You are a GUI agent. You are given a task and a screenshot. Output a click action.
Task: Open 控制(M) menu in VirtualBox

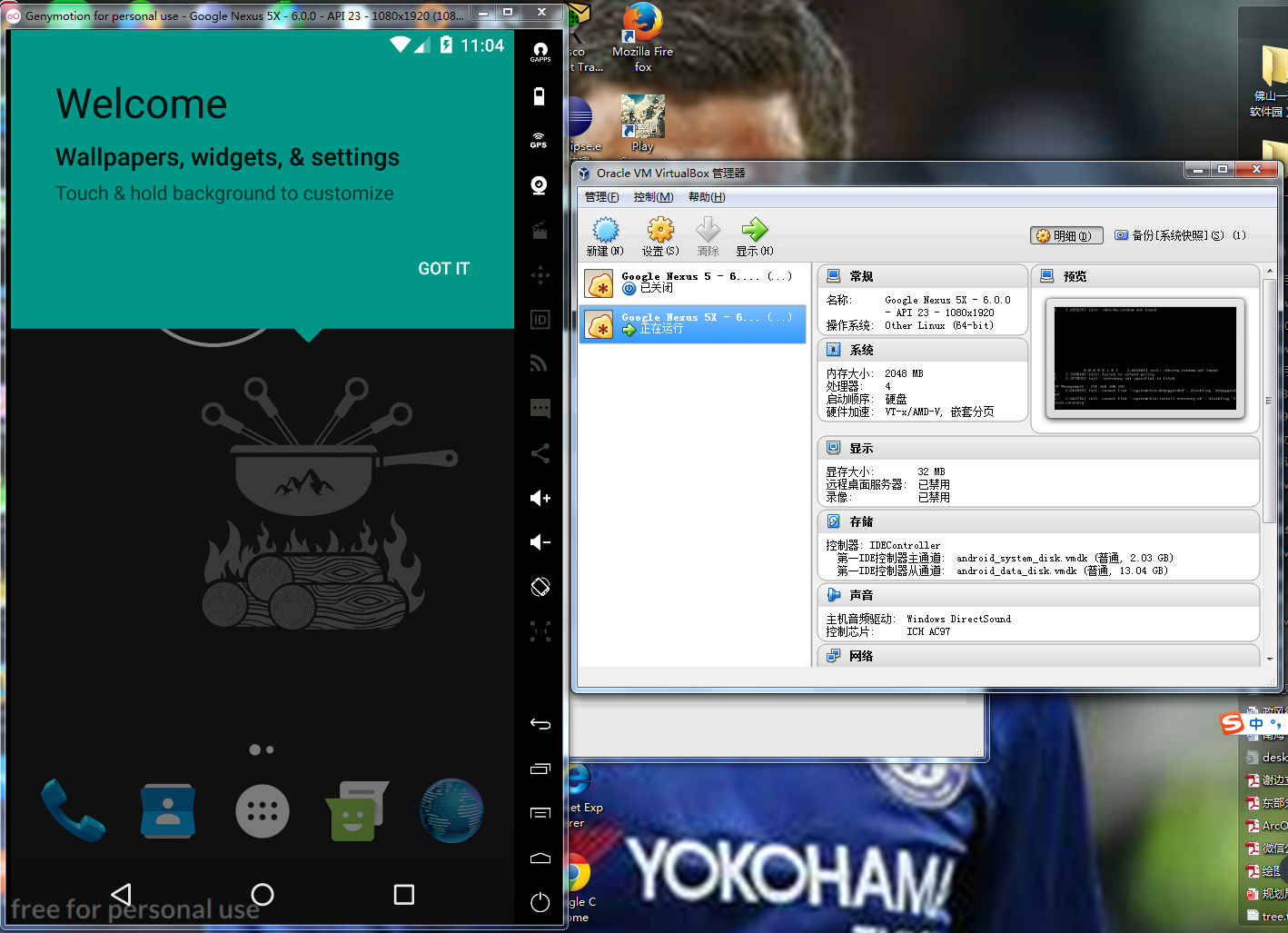(653, 197)
